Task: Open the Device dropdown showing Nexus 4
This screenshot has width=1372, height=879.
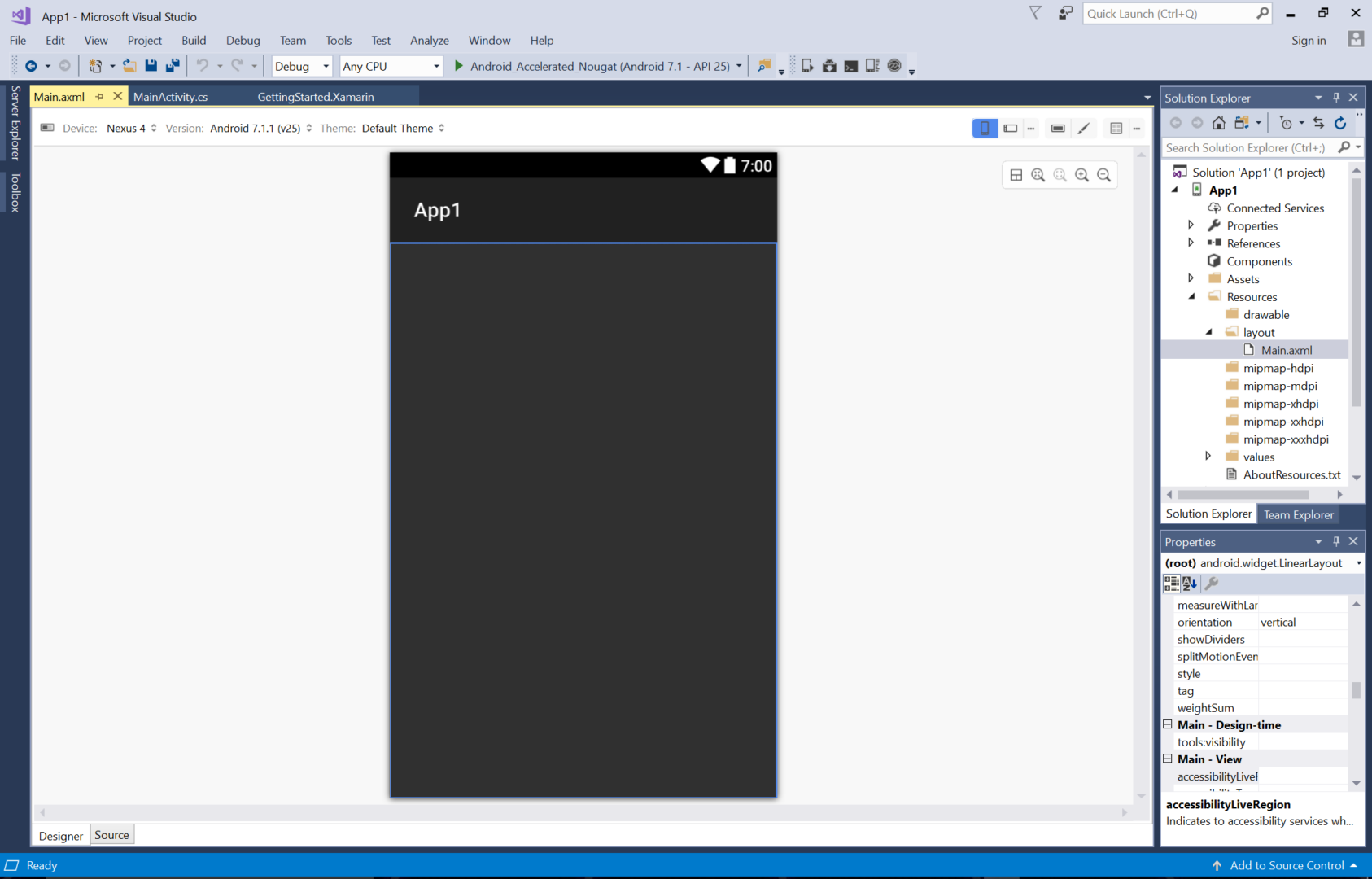Action: (x=130, y=128)
